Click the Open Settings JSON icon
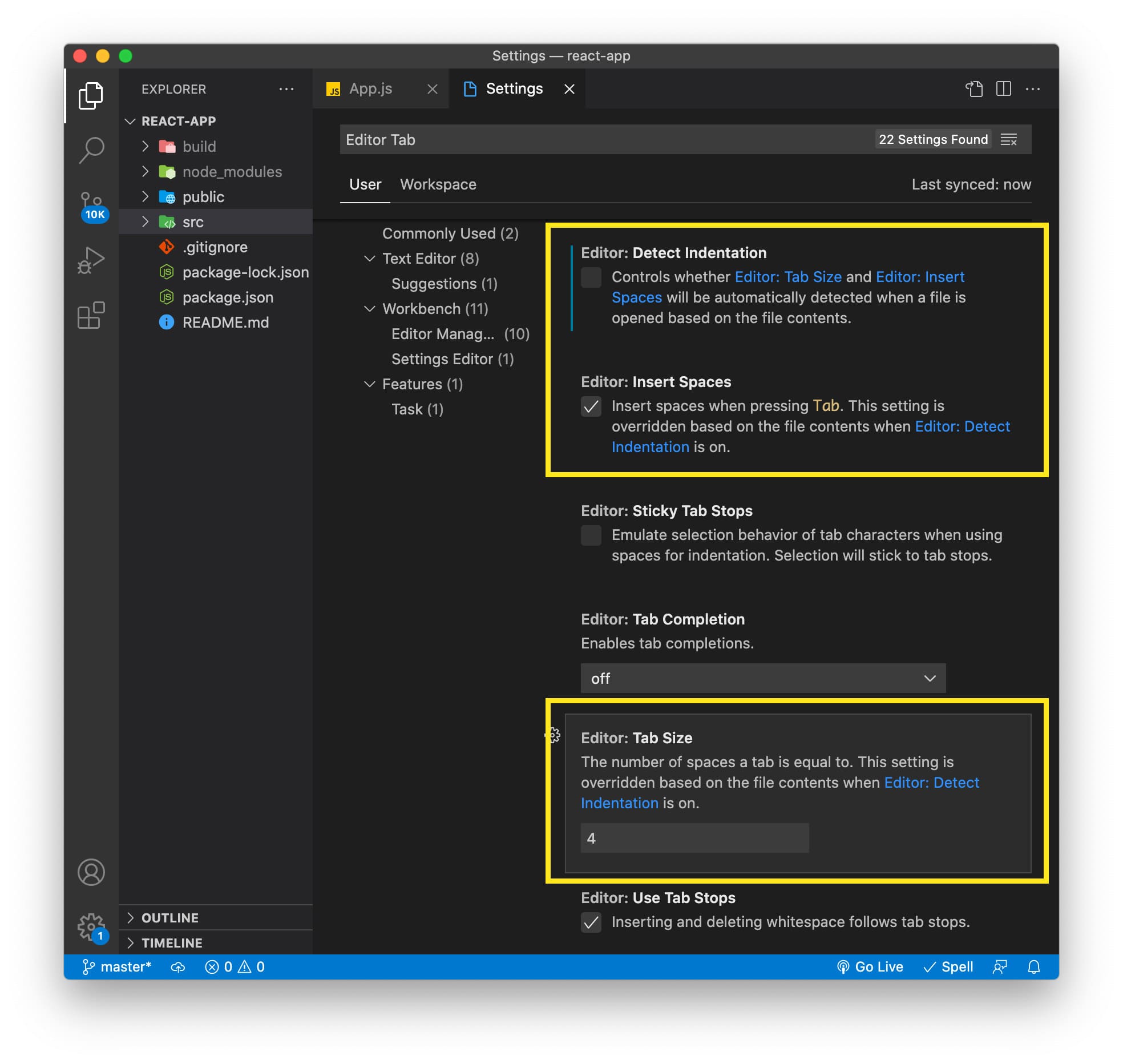 point(975,89)
